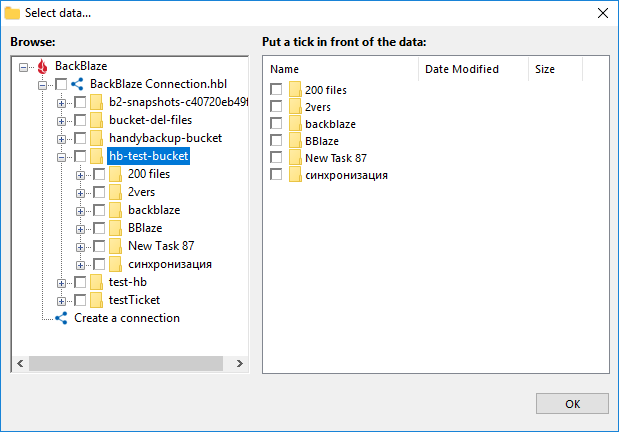Image resolution: width=619 pixels, height=432 pixels.
Task: Expand the синхронизация tree node
Action: pyautogui.click(x=80, y=265)
